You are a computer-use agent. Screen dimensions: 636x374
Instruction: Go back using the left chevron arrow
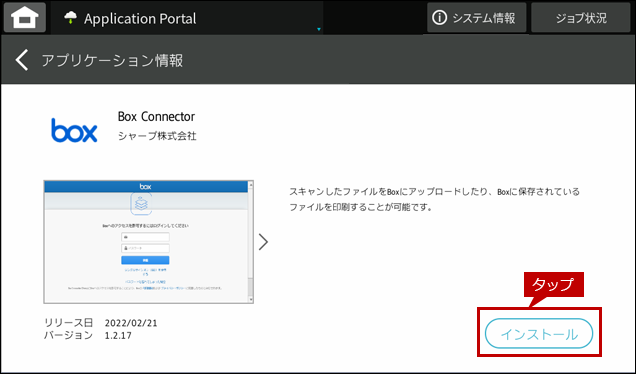click(x=22, y=60)
